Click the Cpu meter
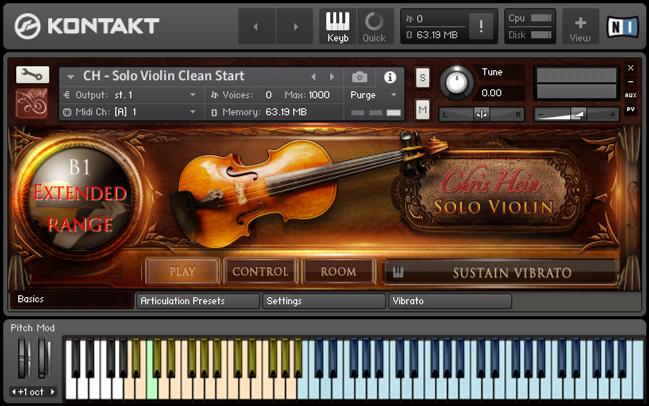The width and height of the screenshot is (649, 406). click(x=541, y=18)
